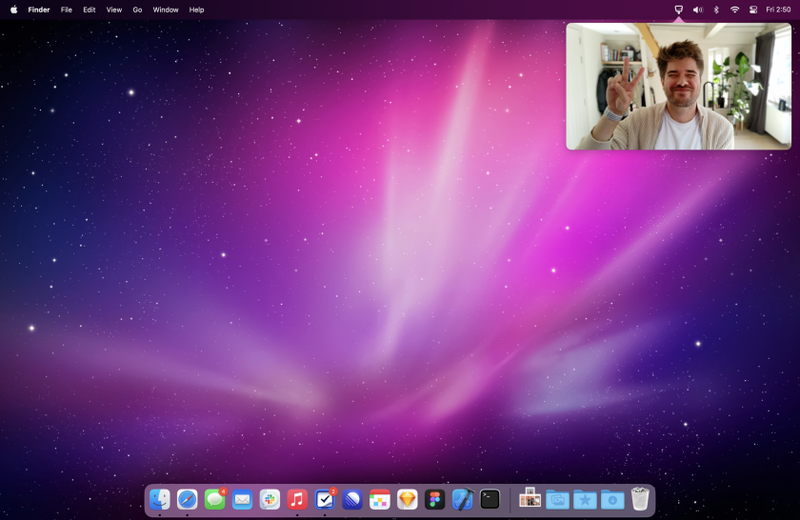Open the Music app

[x=297, y=499]
